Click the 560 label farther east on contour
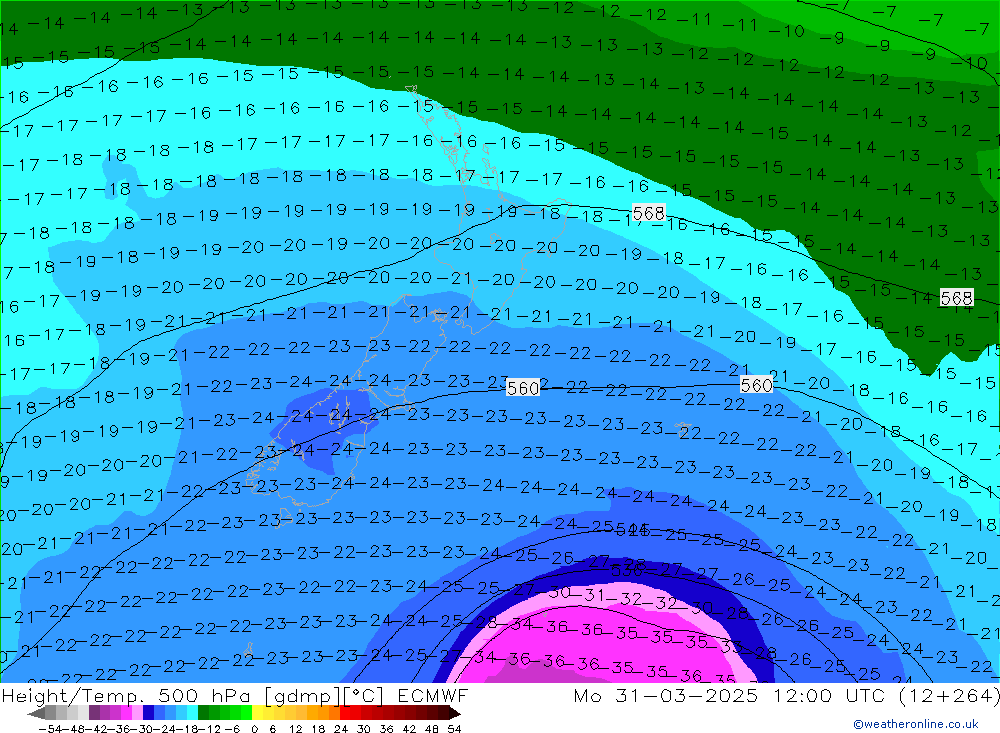 tap(757, 385)
